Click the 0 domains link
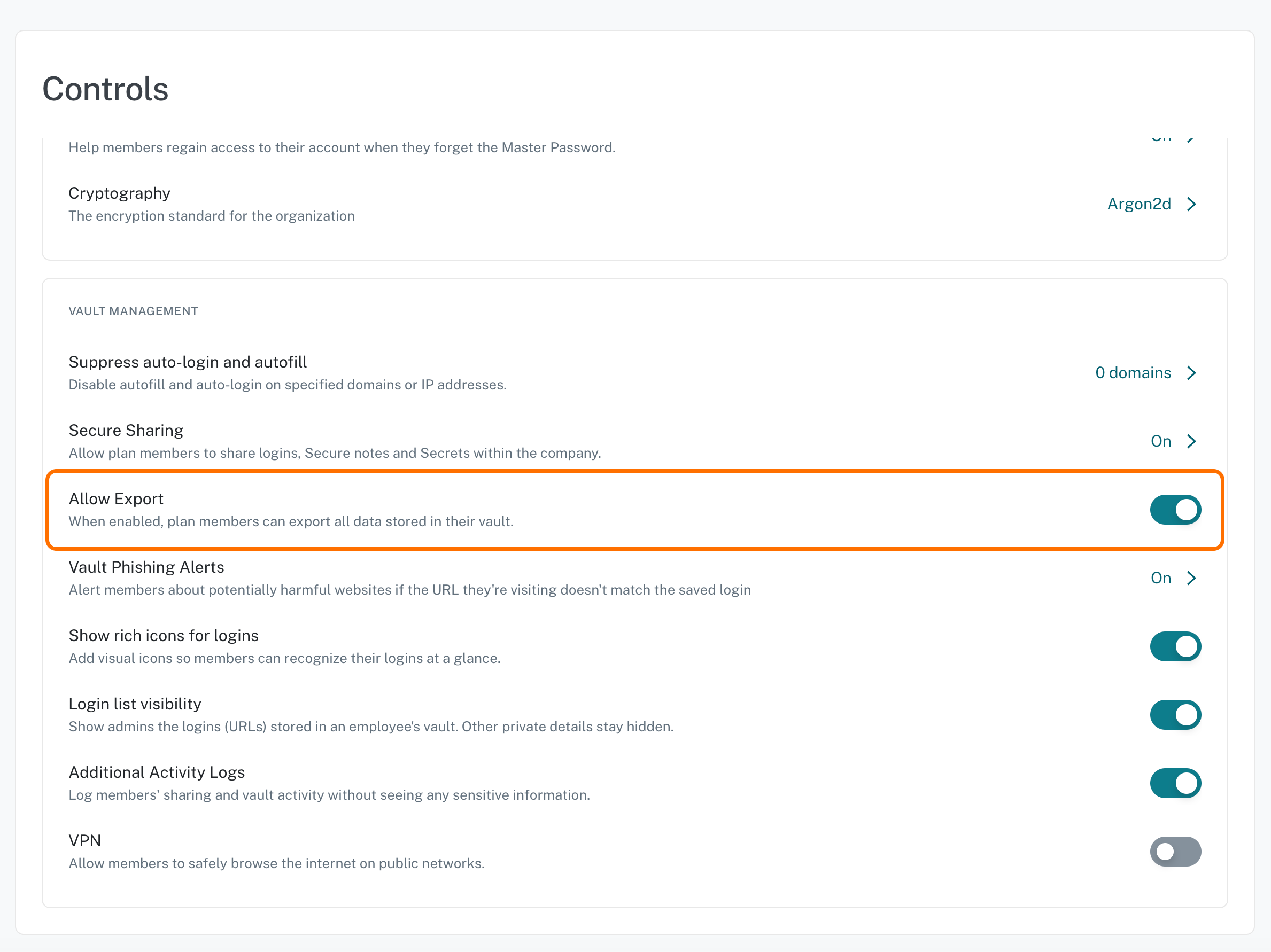Image resolution: width=1271 pixels, height=952 pixels. [x=1133, y=373]
